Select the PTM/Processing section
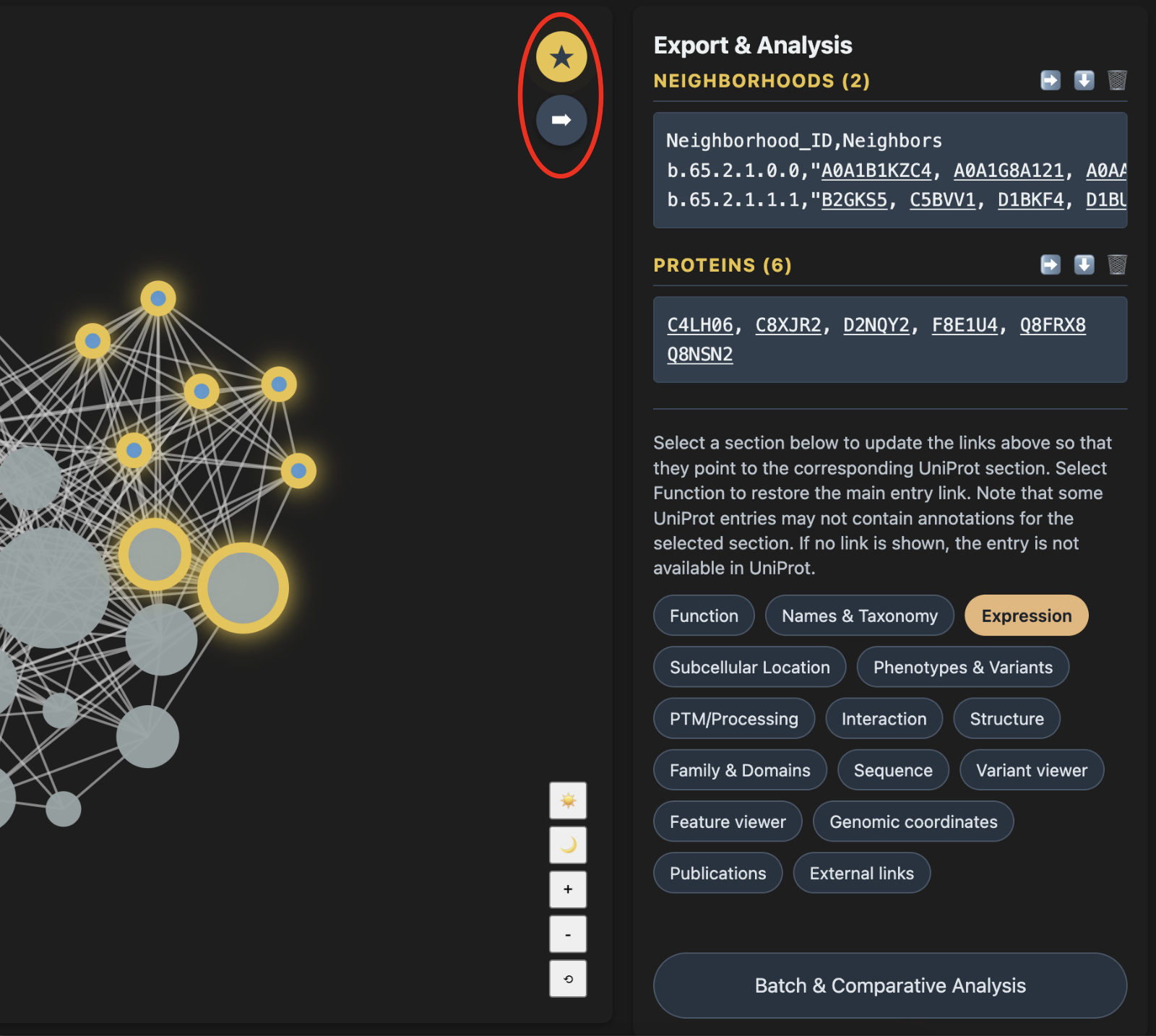 734,719
